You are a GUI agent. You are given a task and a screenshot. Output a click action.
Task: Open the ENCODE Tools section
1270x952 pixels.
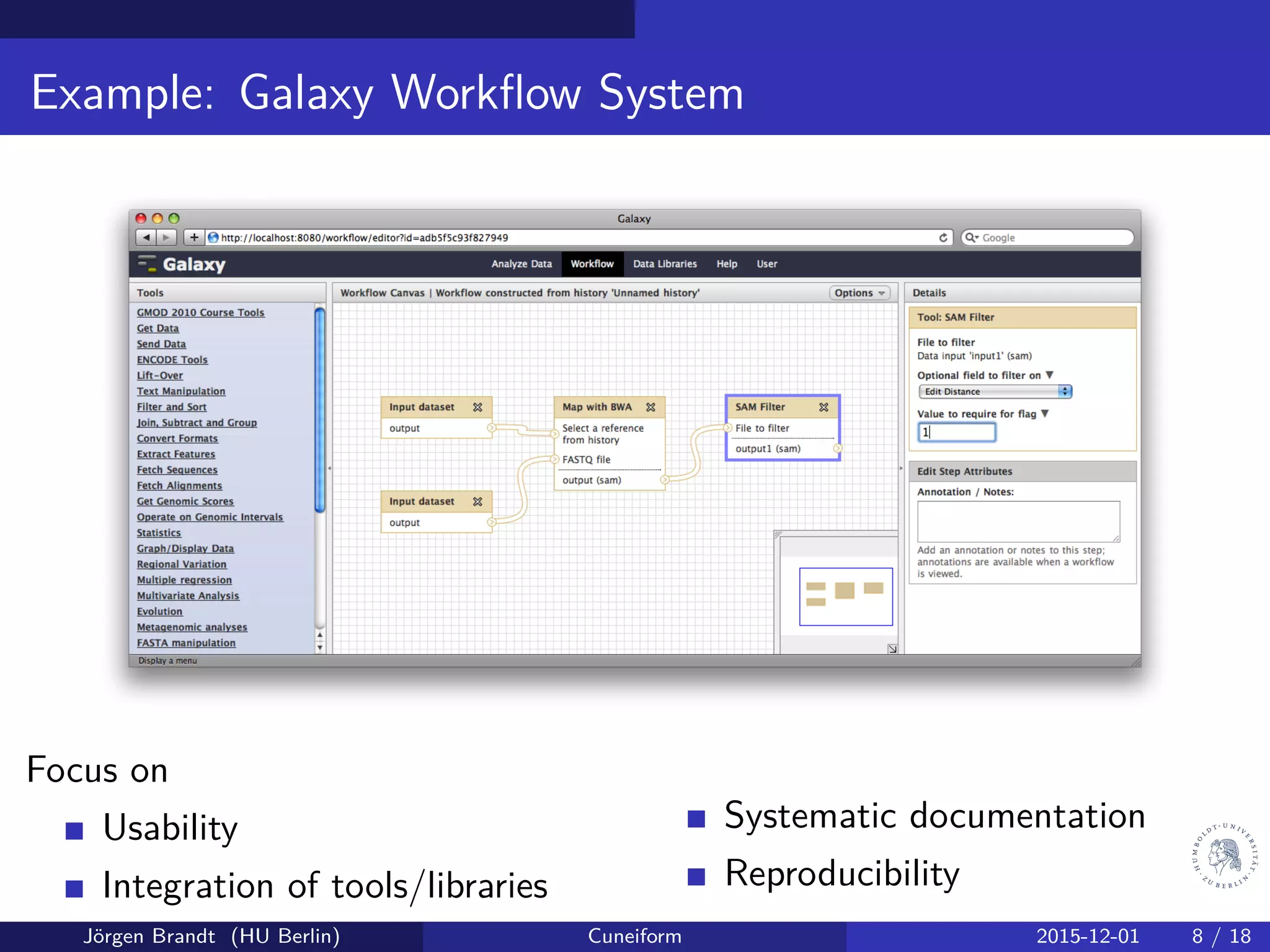point(172,359)
